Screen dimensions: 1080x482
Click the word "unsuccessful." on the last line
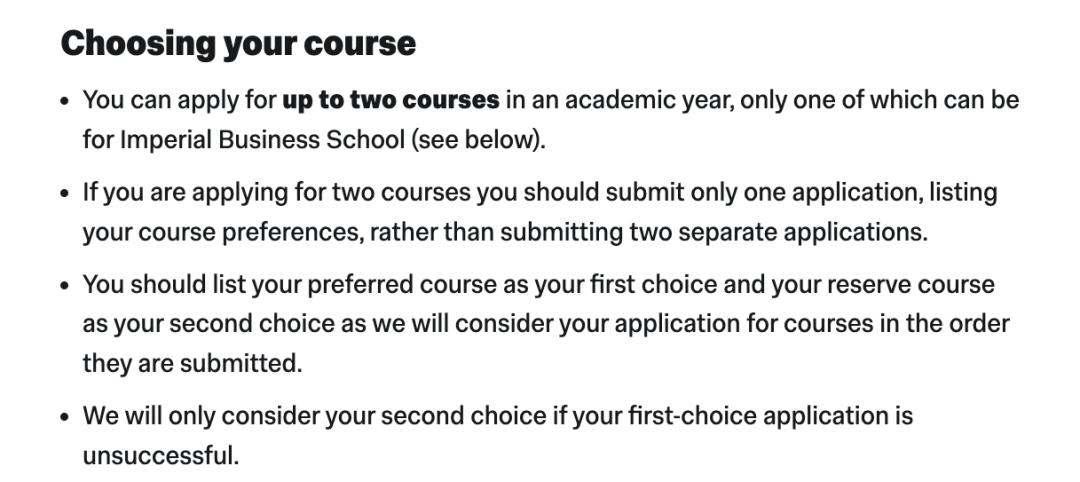(160, 455)
